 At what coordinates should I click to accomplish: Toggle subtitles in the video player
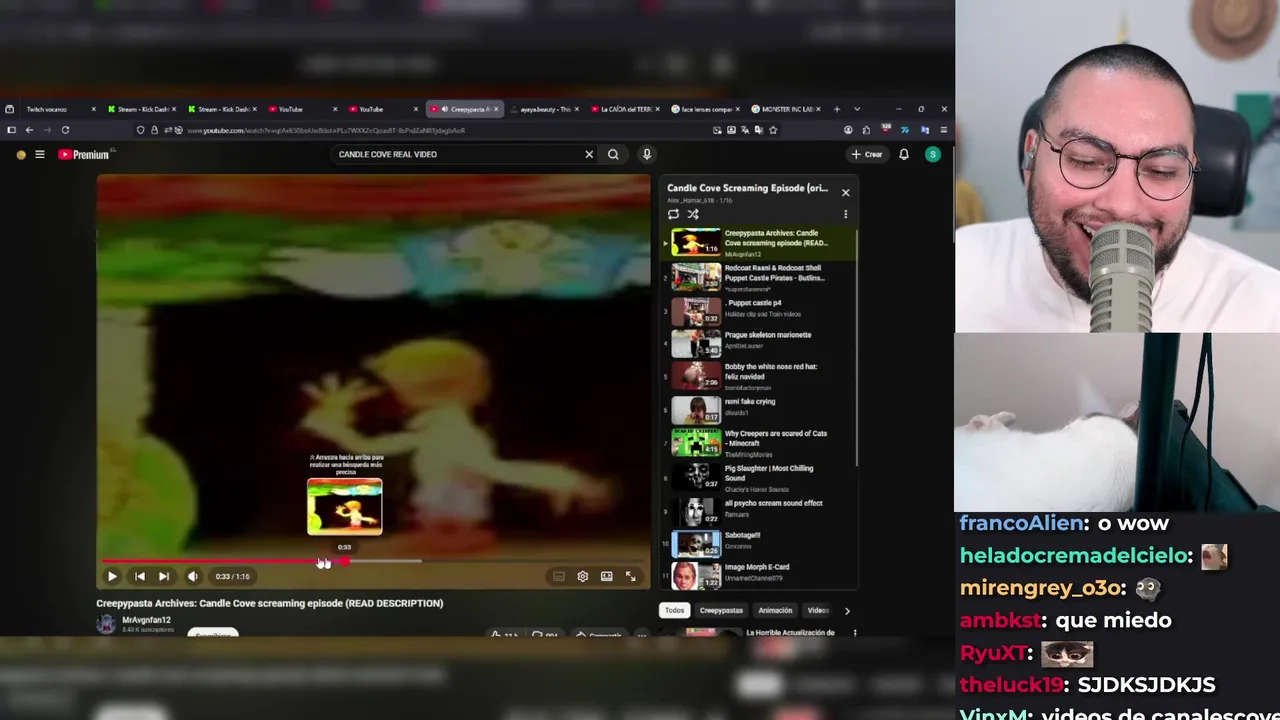point(559,576)
